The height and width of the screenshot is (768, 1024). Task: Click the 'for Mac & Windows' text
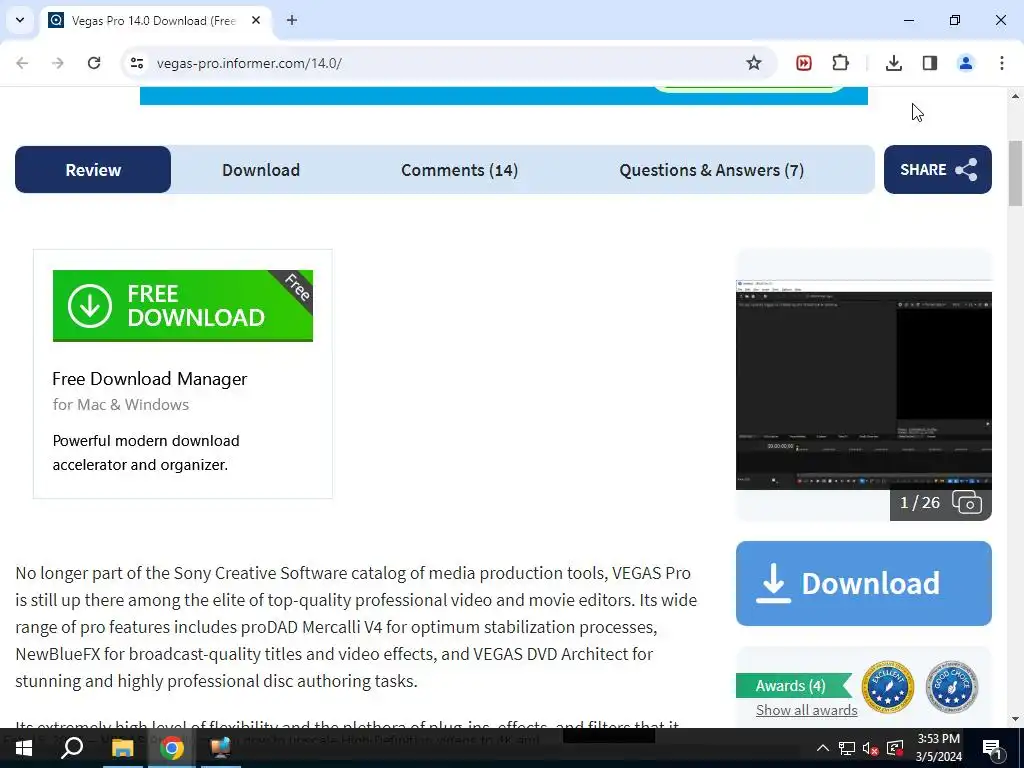click(x=121, y=404)
